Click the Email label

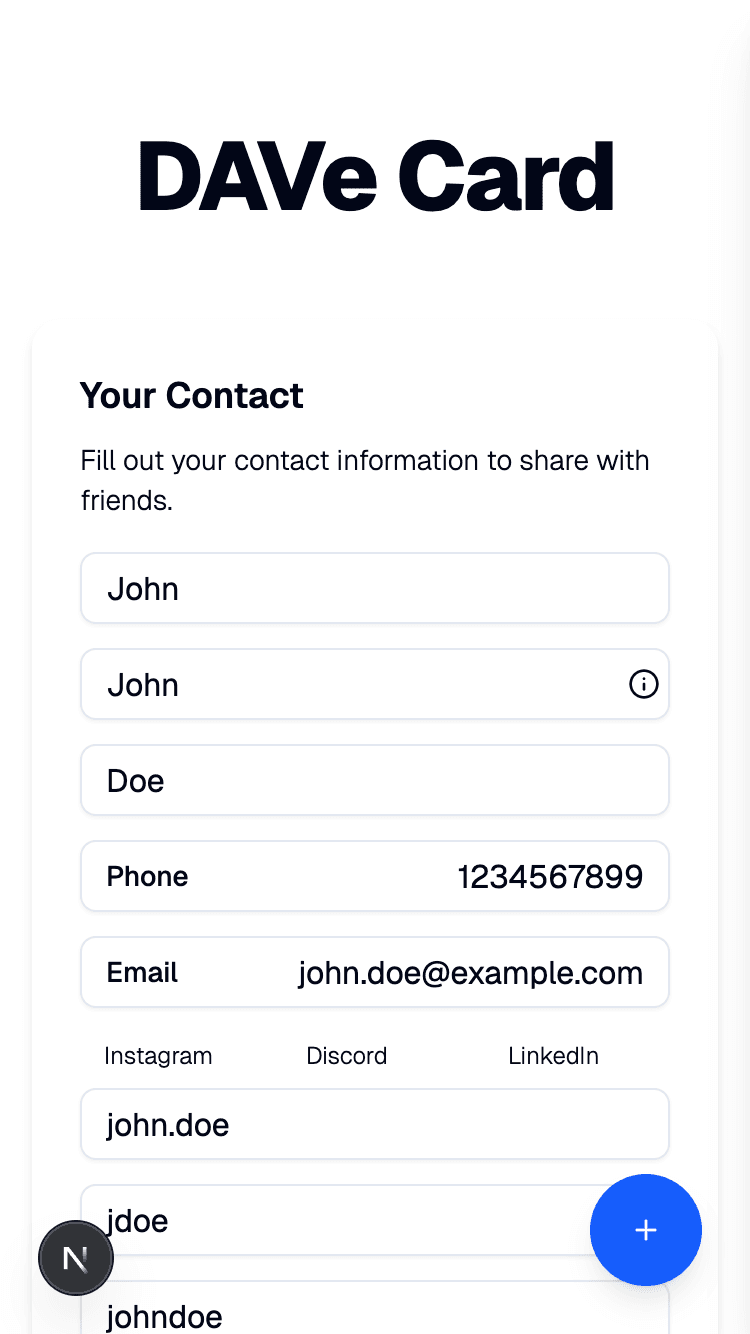point(142,973)
